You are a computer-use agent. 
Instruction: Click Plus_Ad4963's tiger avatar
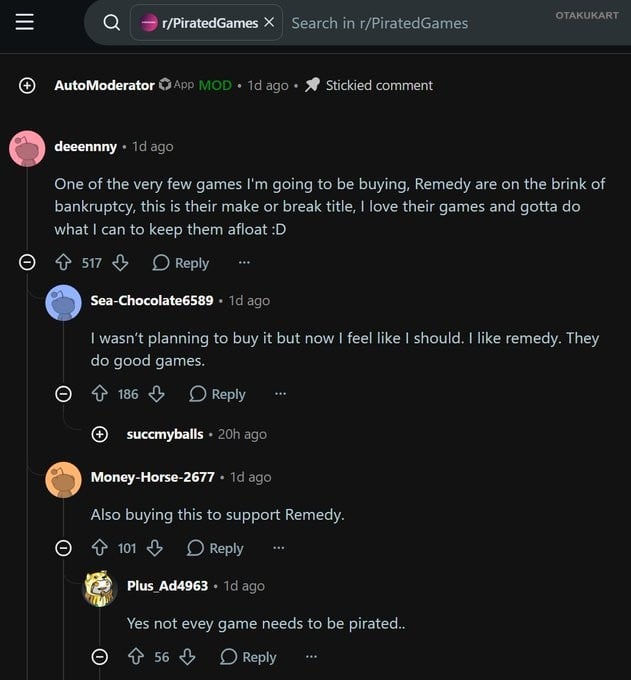(100, 588)
